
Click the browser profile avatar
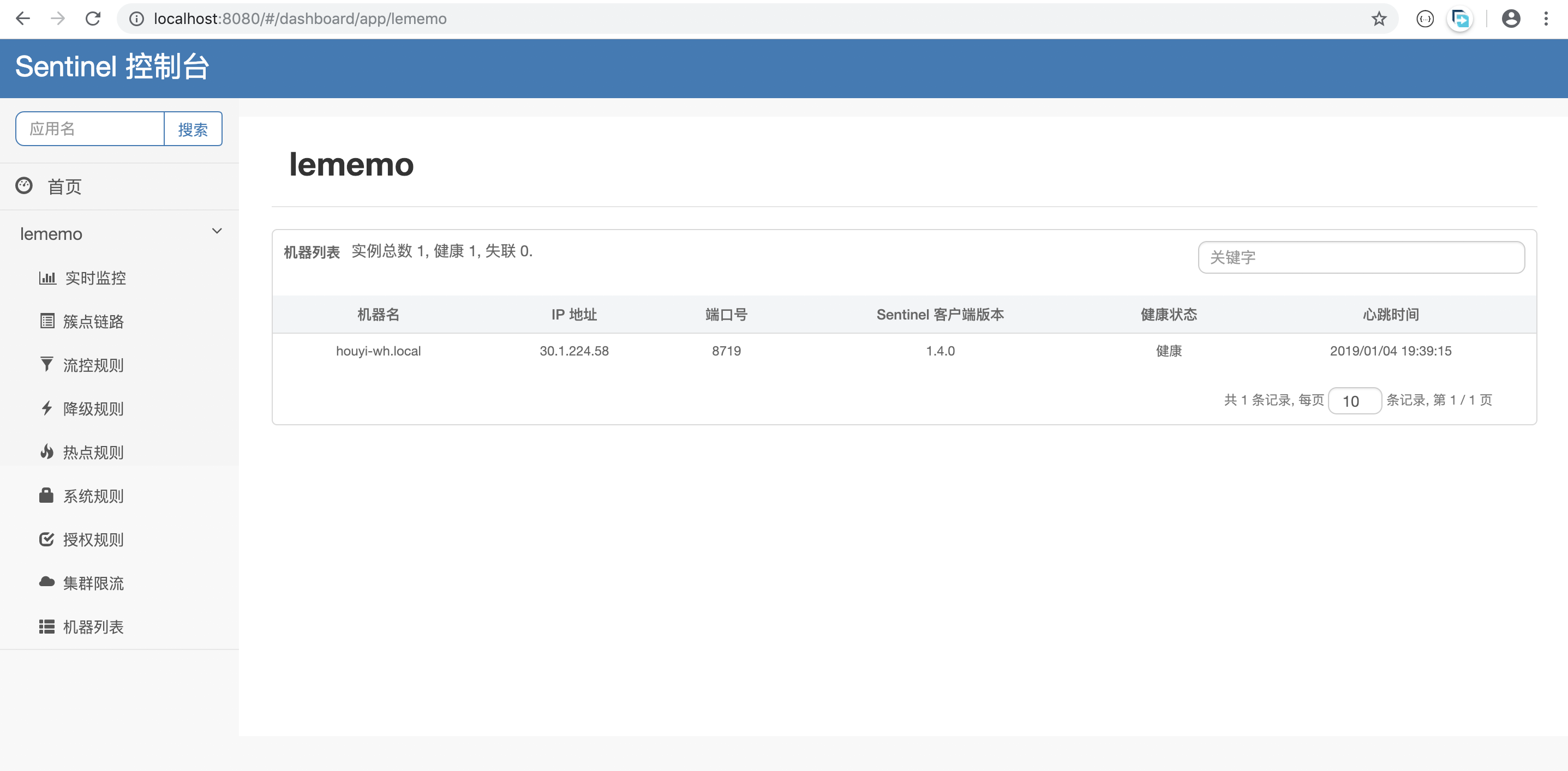tap(1511, 19)
